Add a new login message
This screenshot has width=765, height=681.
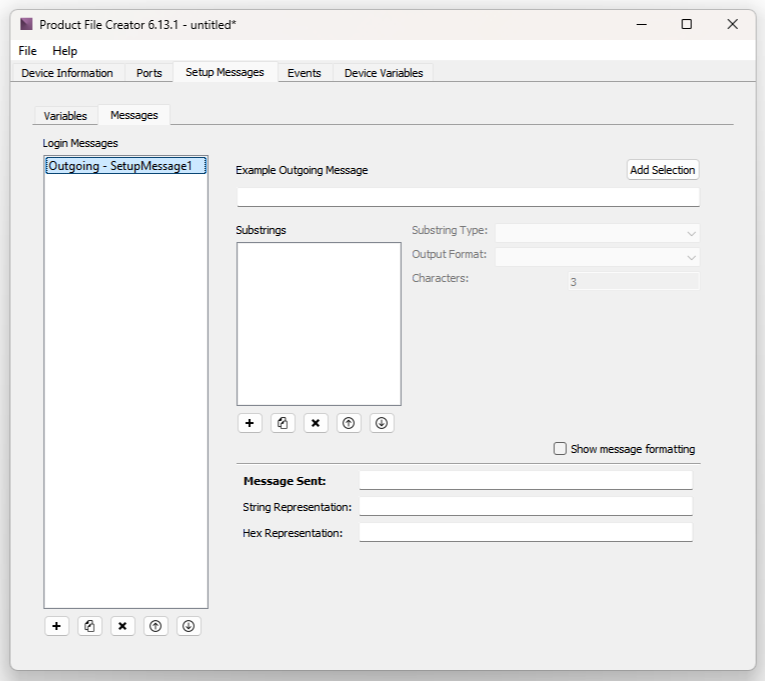(56, 626)
